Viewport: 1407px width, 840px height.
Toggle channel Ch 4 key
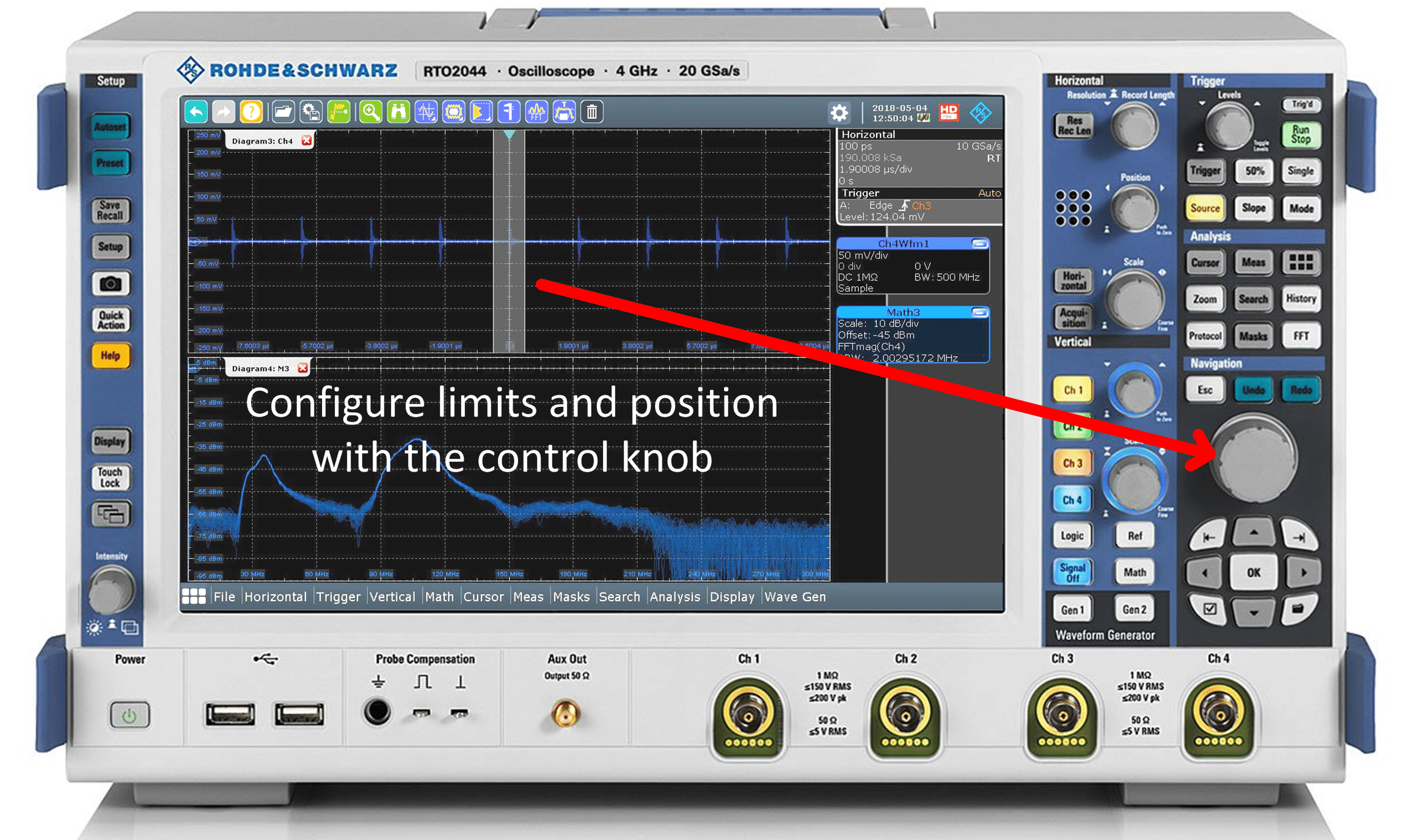[x=1073, y=500]
